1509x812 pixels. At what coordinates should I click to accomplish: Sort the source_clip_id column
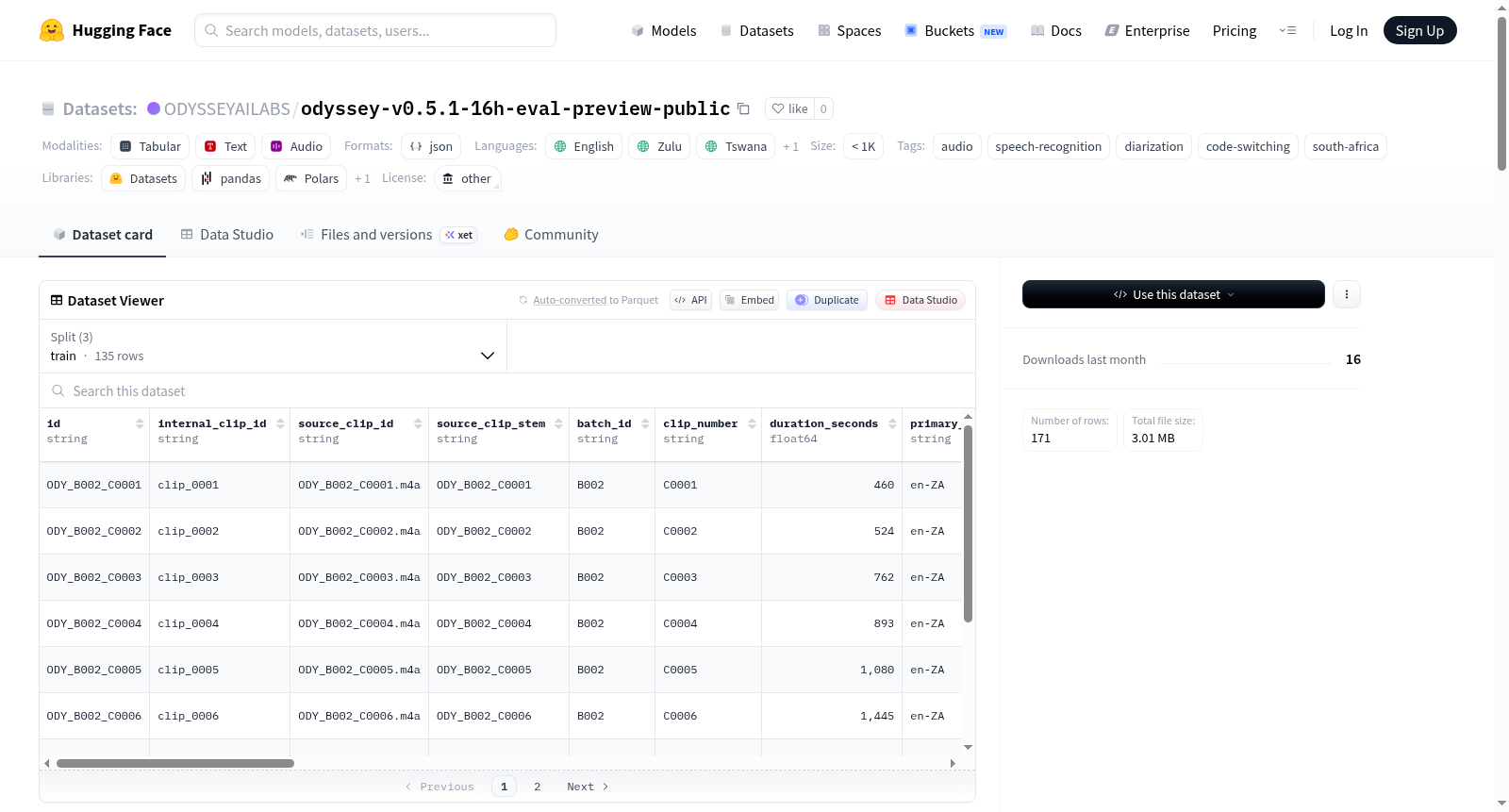pyautogui.click(x=418, y=423)
